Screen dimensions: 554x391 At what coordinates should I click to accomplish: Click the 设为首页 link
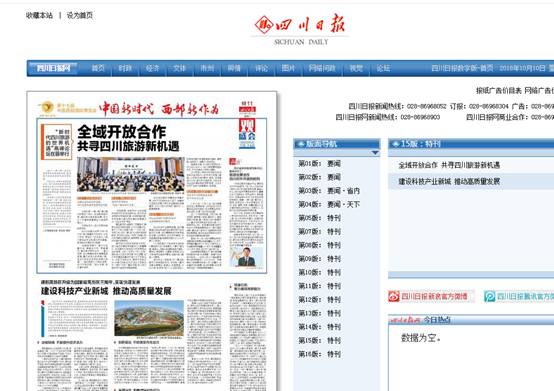(x=79, y=15)
